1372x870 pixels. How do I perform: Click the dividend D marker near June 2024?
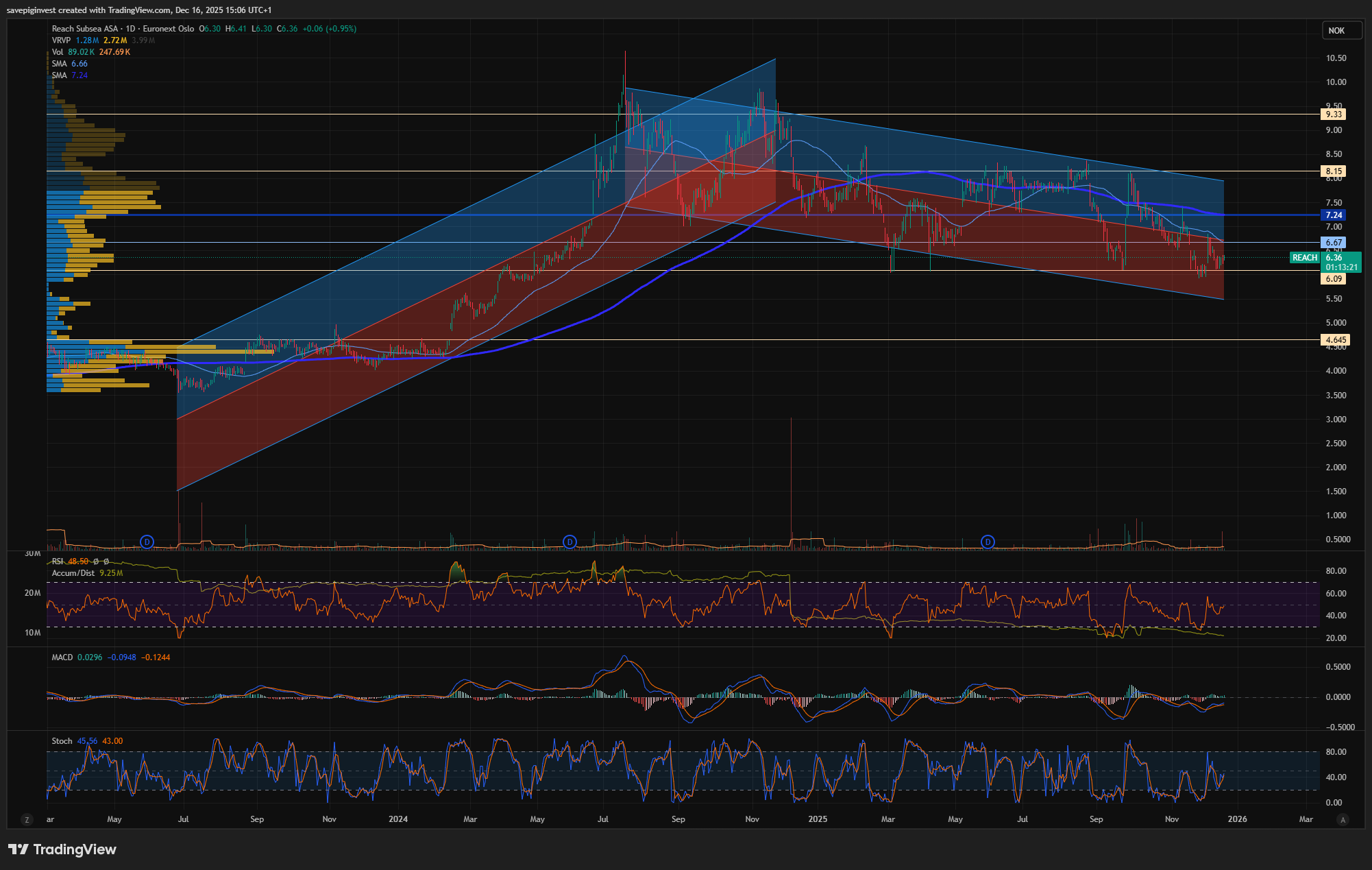pos(569,542)
